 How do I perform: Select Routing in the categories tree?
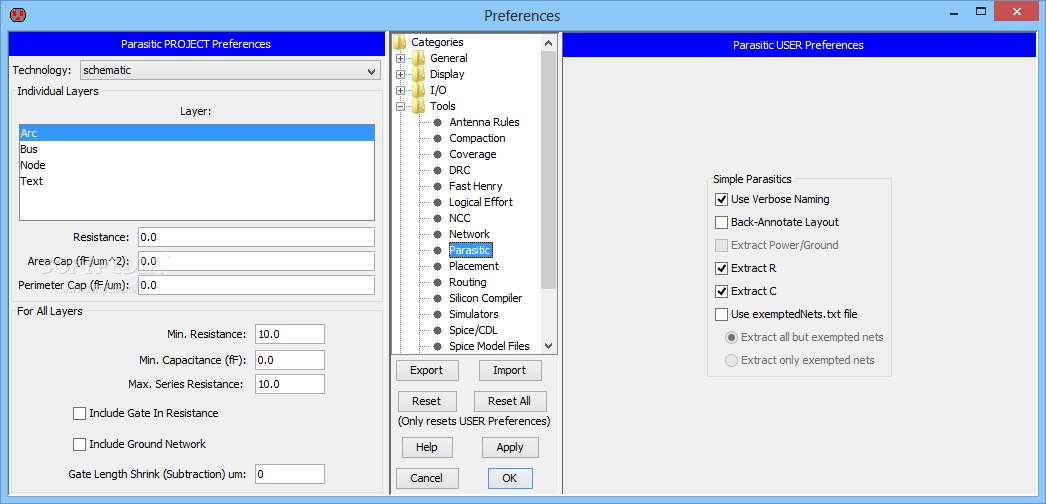click(468, 282)
